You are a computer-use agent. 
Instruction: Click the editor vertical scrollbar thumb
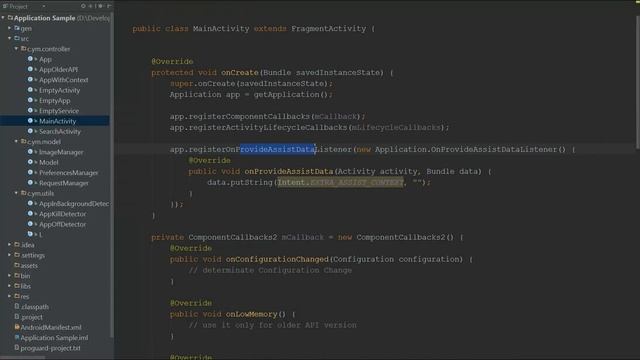tap(638, 82)
